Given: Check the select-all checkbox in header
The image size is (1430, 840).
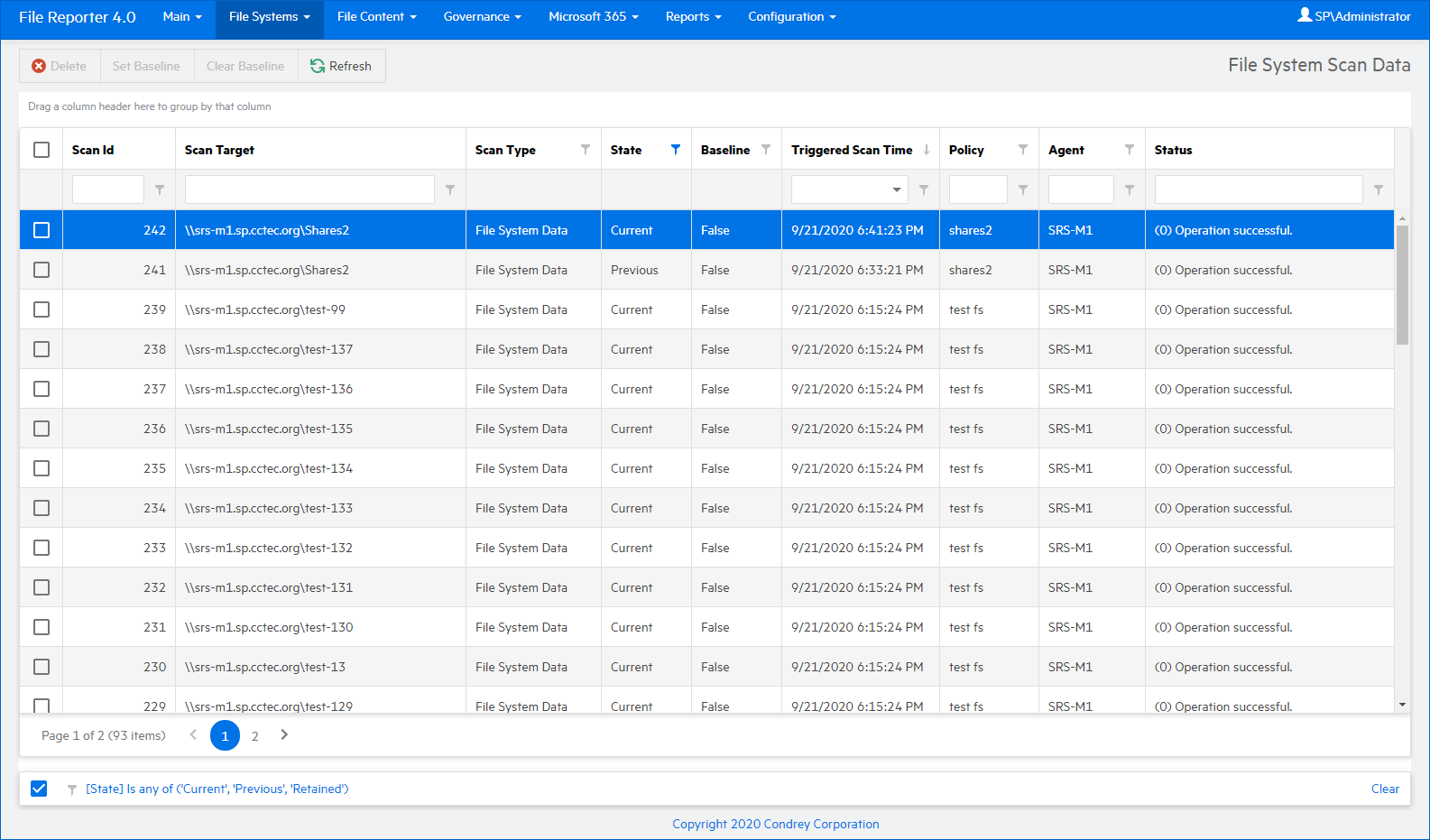Looking at the screenshot, I should (x=42, y=150).
